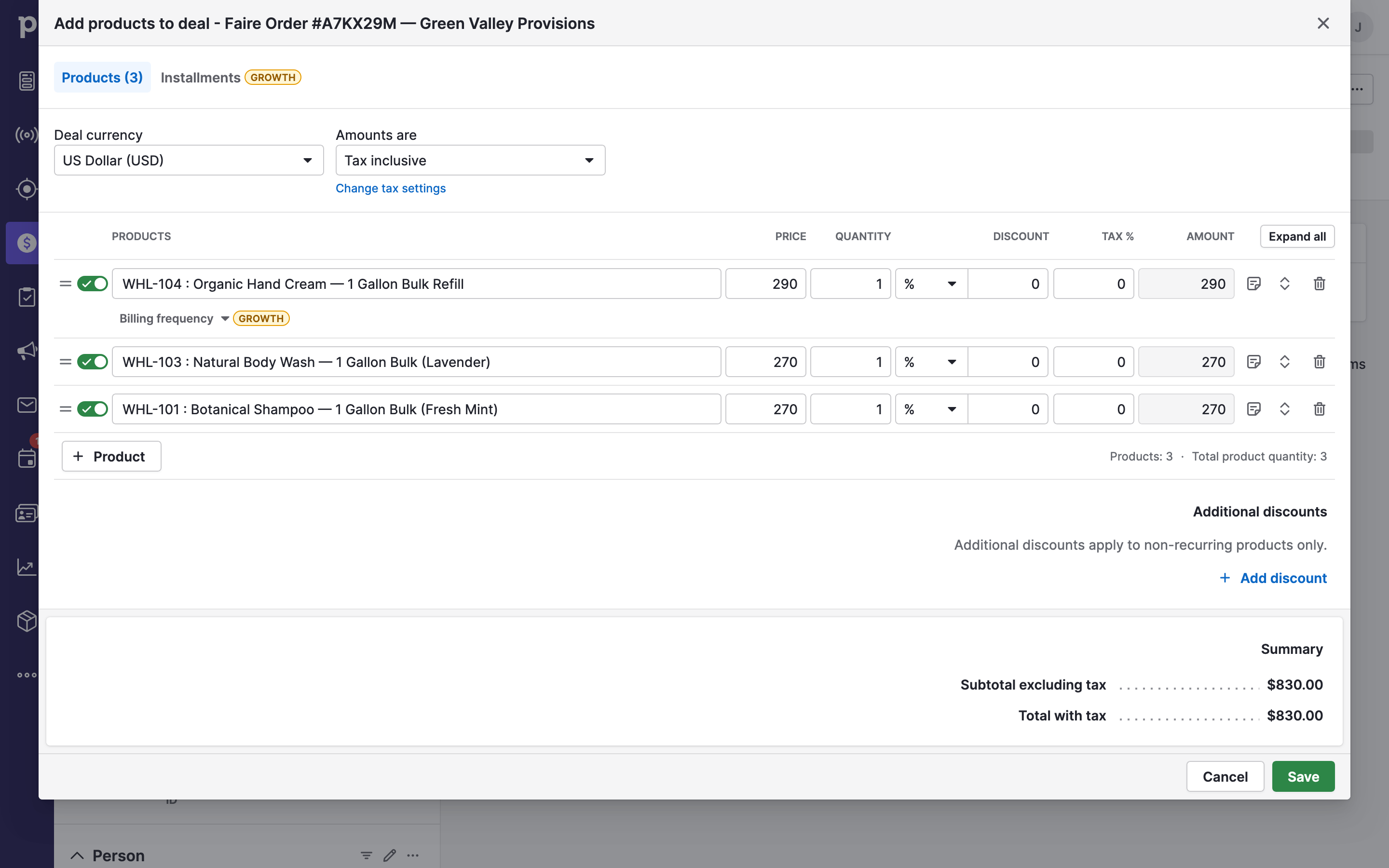Open the Mail envelope icon in sidebar
Viewport: 1389px width, 868px height.
coord(27,405)
